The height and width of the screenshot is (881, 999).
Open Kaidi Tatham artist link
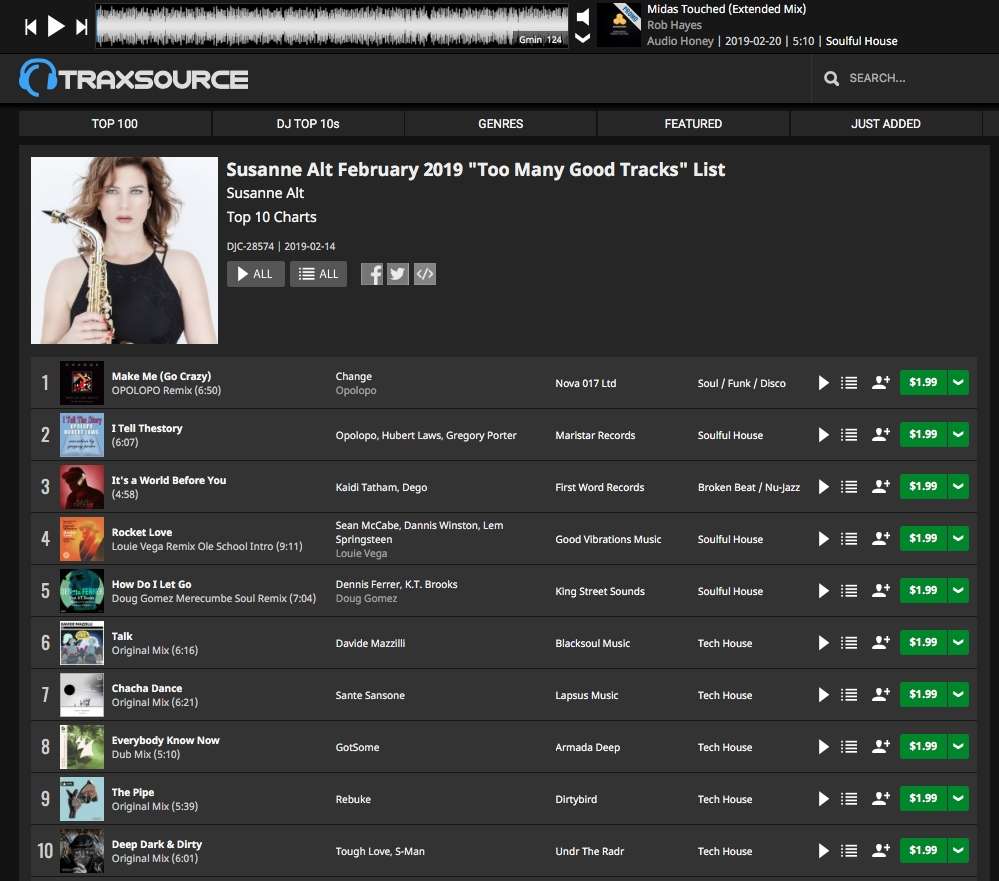[365, 487]
